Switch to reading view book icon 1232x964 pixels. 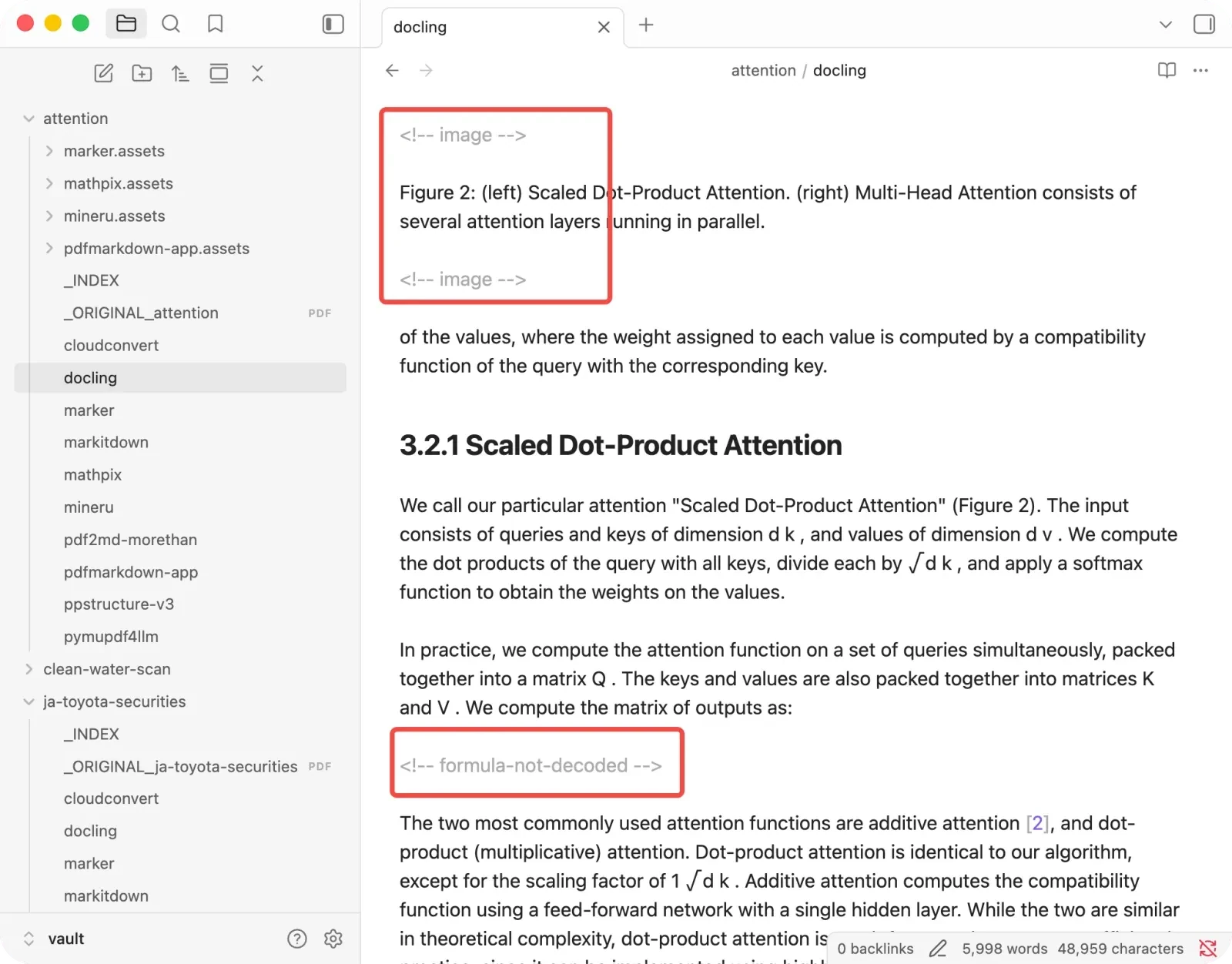click(1167, 70)
